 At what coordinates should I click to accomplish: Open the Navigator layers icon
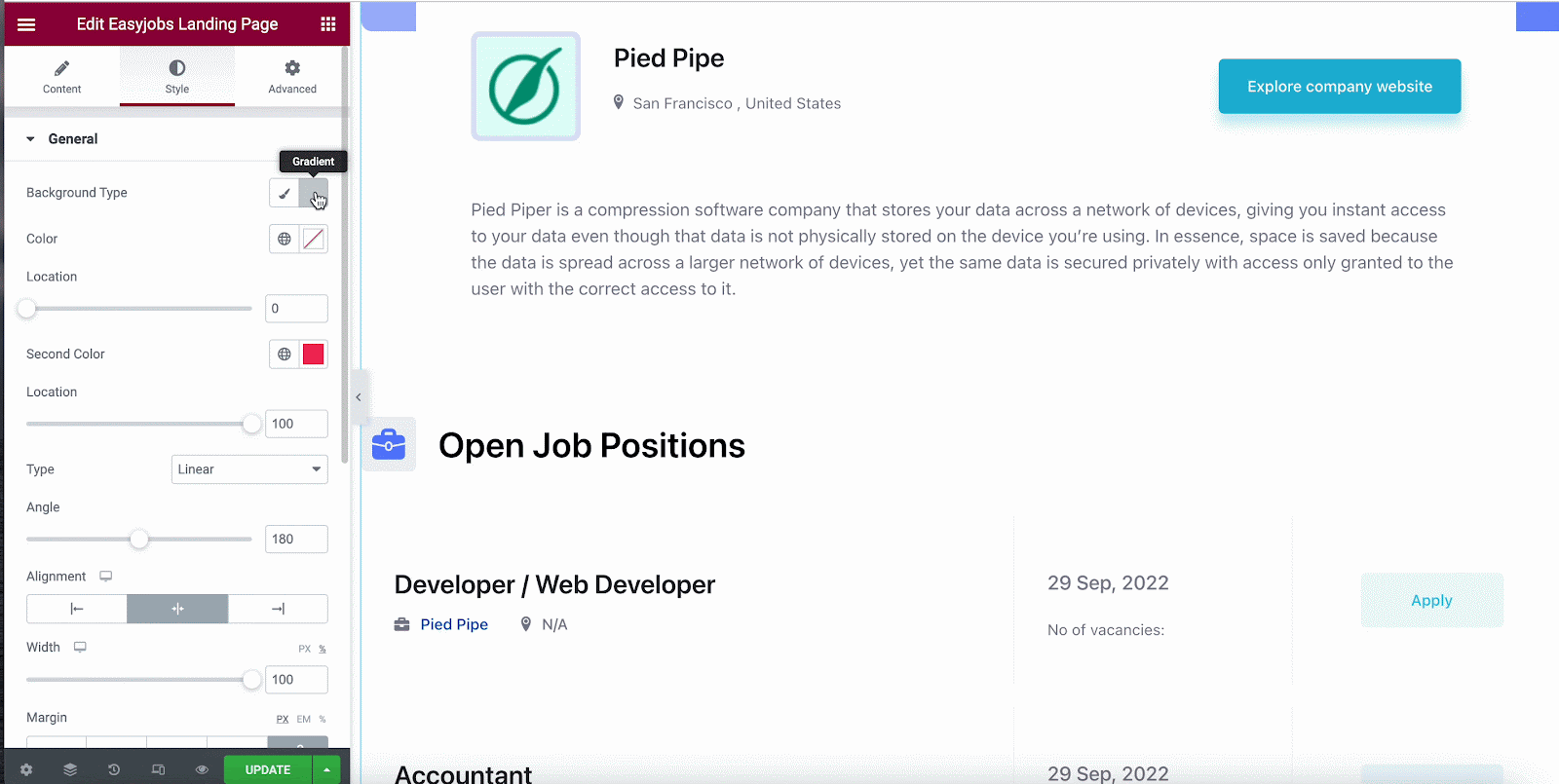70,769
